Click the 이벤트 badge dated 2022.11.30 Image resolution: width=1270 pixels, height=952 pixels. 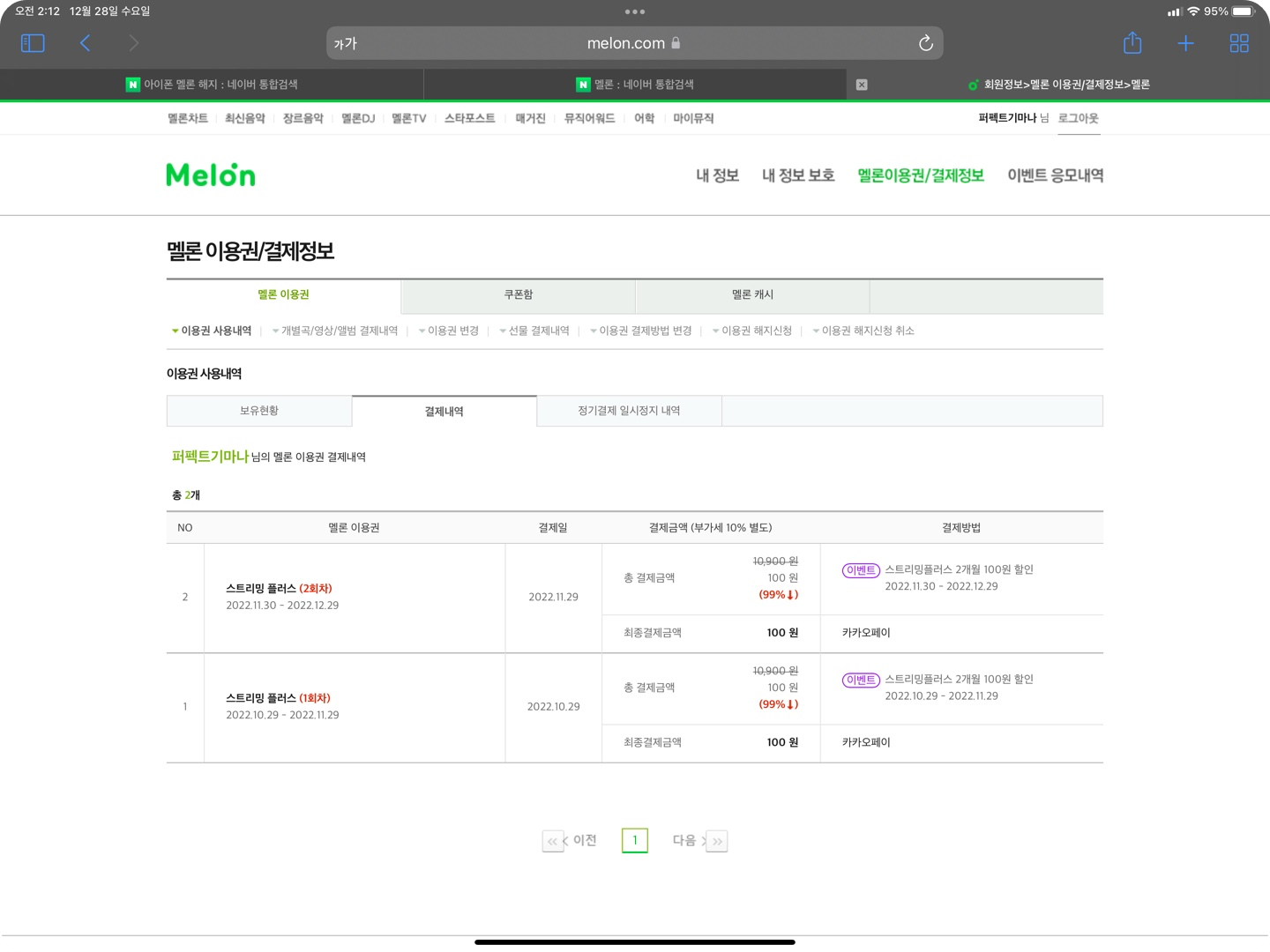point(861,570)
